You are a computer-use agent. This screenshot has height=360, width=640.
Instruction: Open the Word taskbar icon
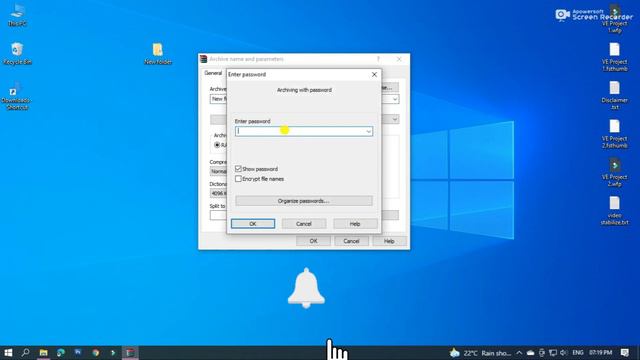click(78, 353)
